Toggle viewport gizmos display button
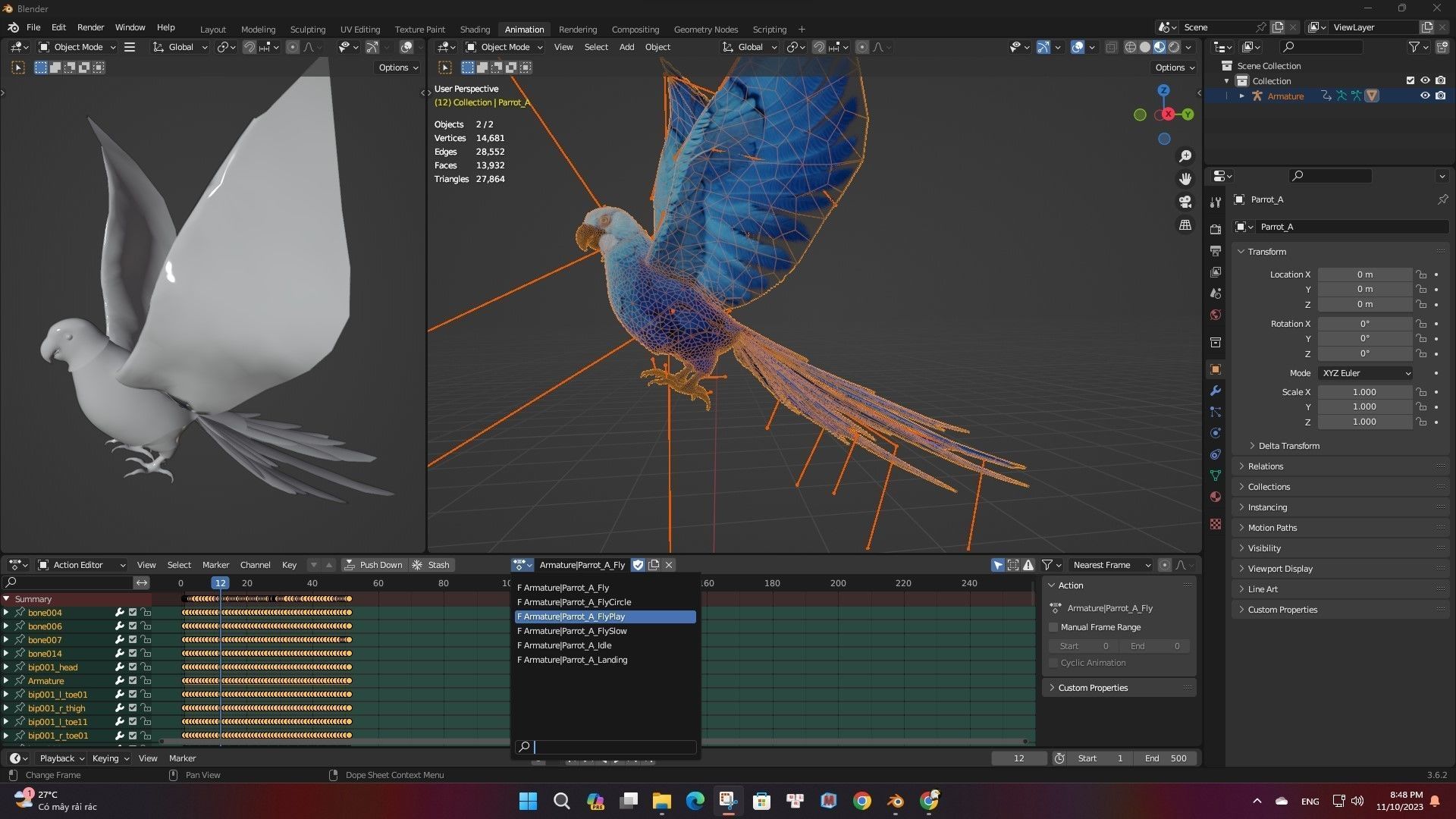The height and width of the screenshot is (819, 1456). [x=1043, y=47]
